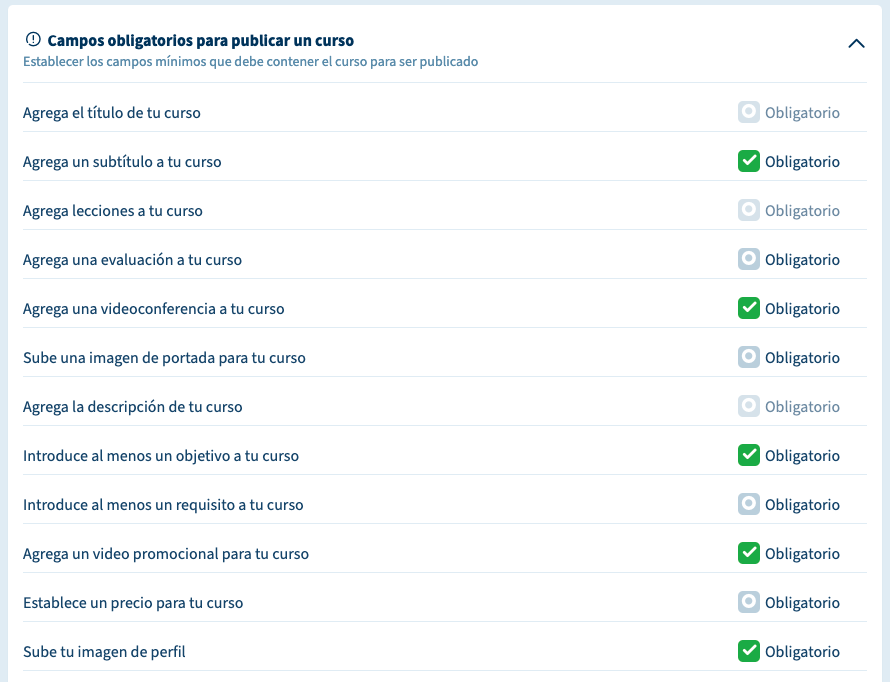Select row text Establece un precio para tu curso
The width and height of the screenshot is (890, 682).
[133, 603]
